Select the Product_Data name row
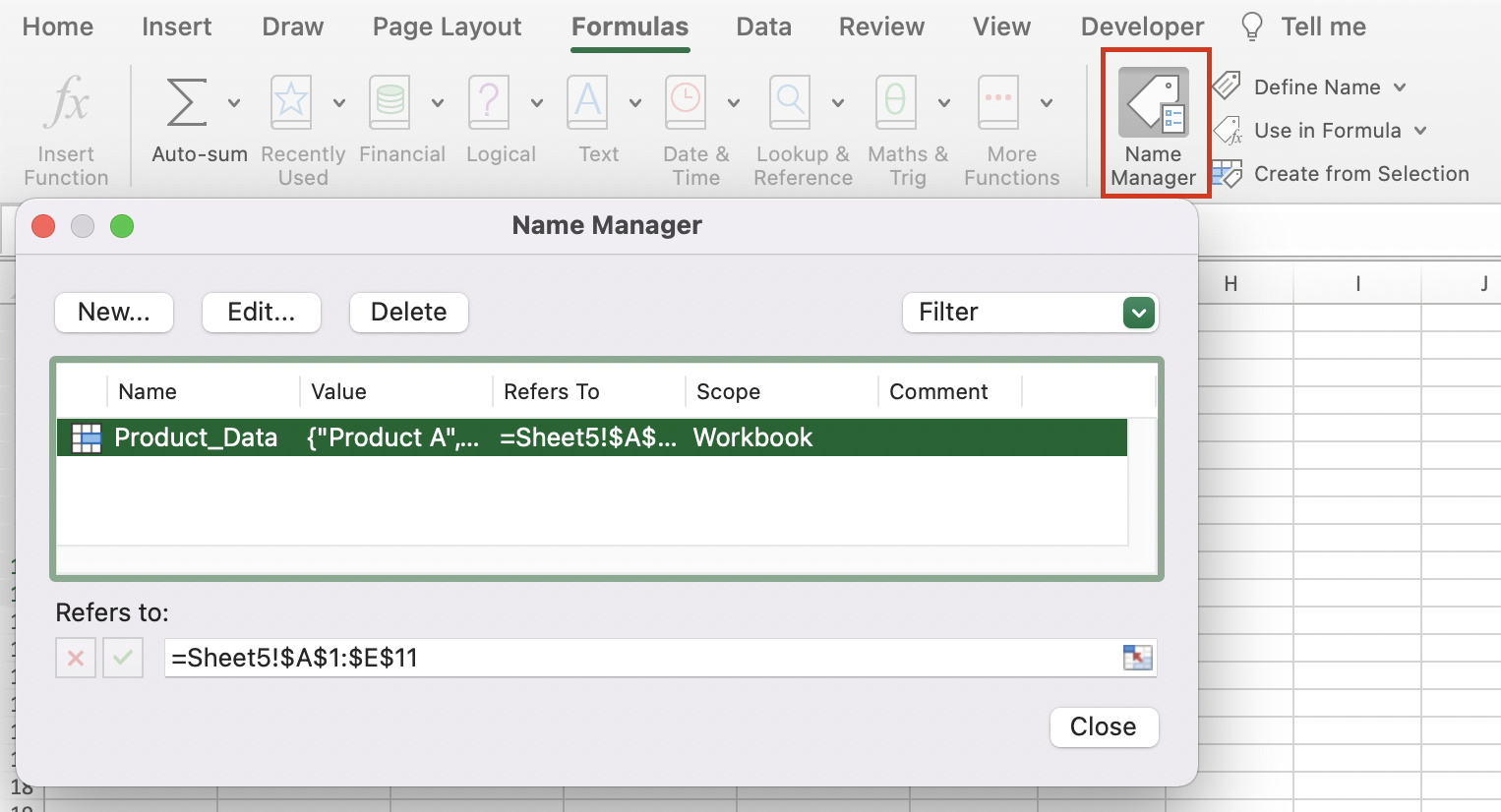This screenshot has width=1501, height=812. (592, 437)
